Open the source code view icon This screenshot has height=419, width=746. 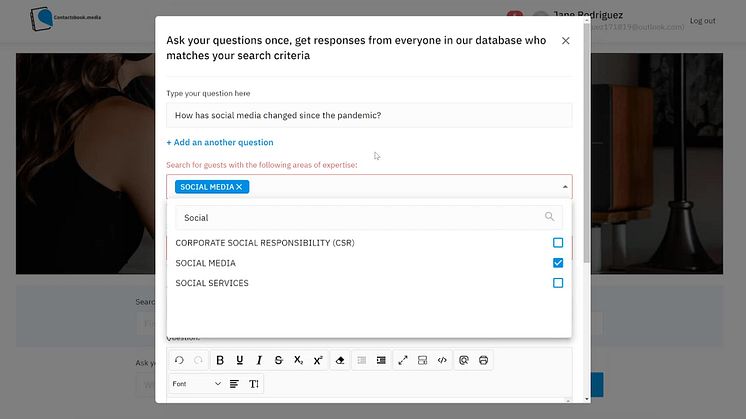(x=442, y=360)
